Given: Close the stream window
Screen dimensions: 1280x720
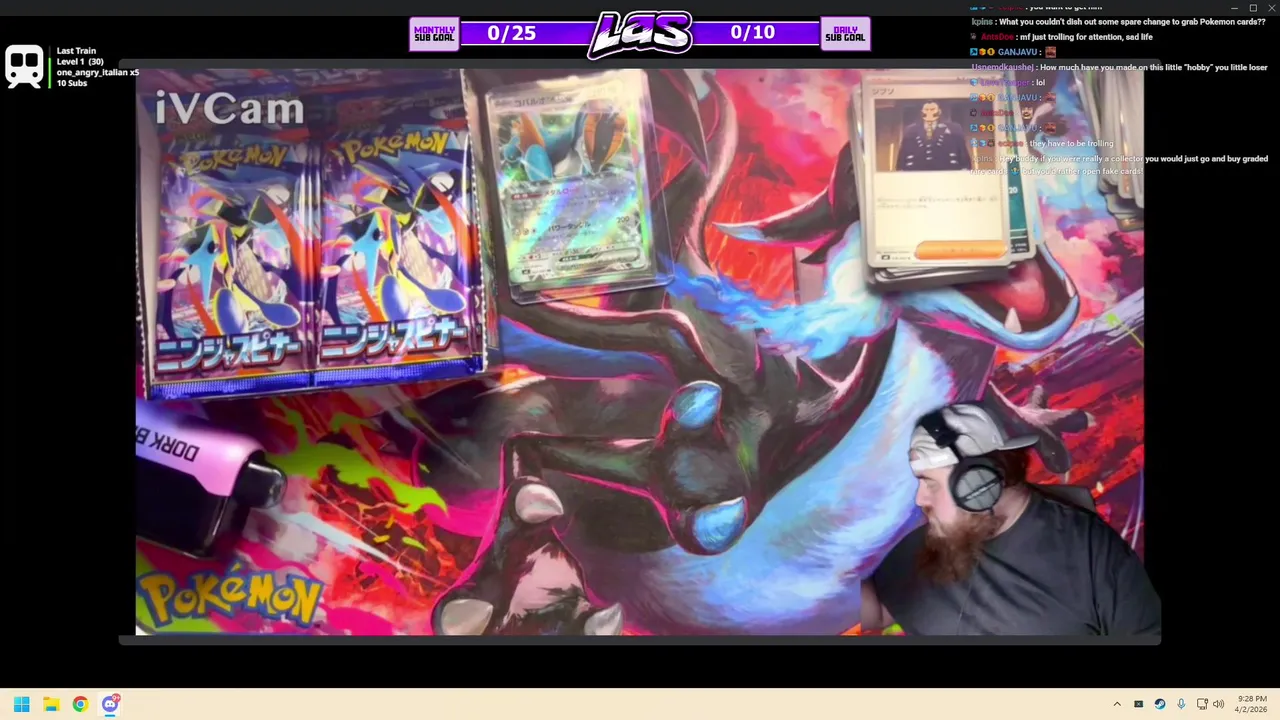Looking at the screenshot, I should [x=1271, y=8].
